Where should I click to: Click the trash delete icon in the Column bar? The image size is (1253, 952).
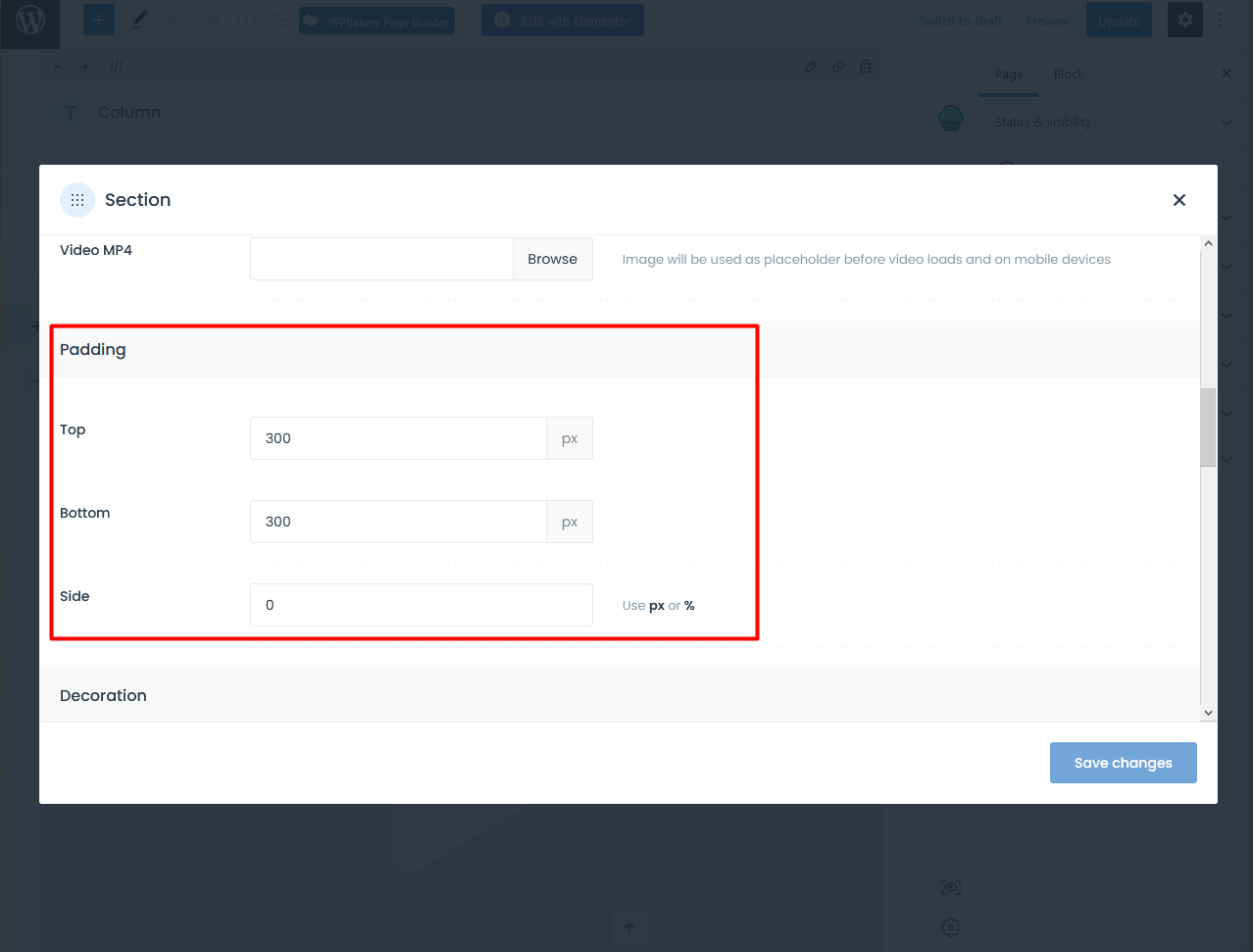(x=866, y=67)
